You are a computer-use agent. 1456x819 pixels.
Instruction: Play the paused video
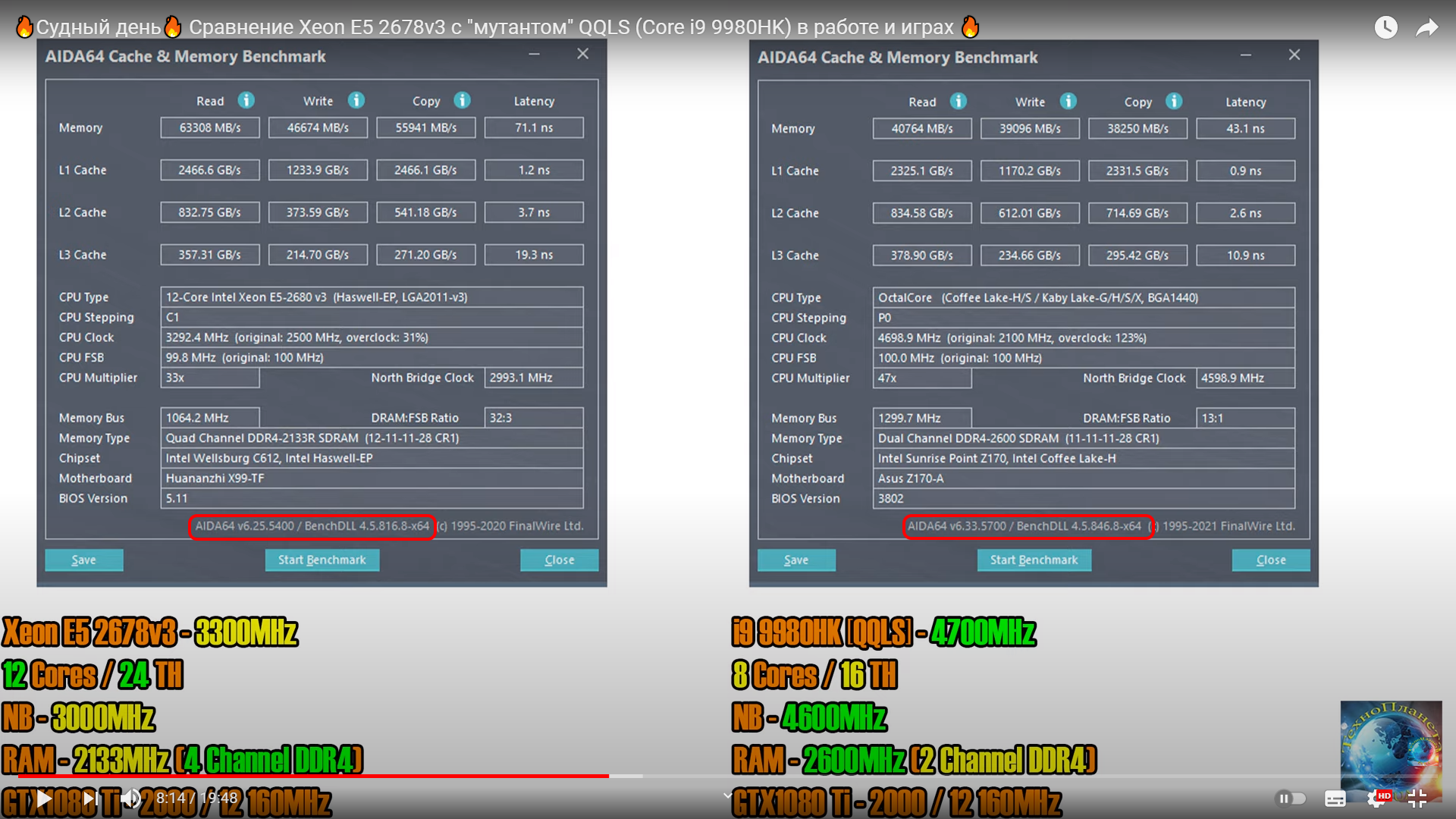[44, 798]
